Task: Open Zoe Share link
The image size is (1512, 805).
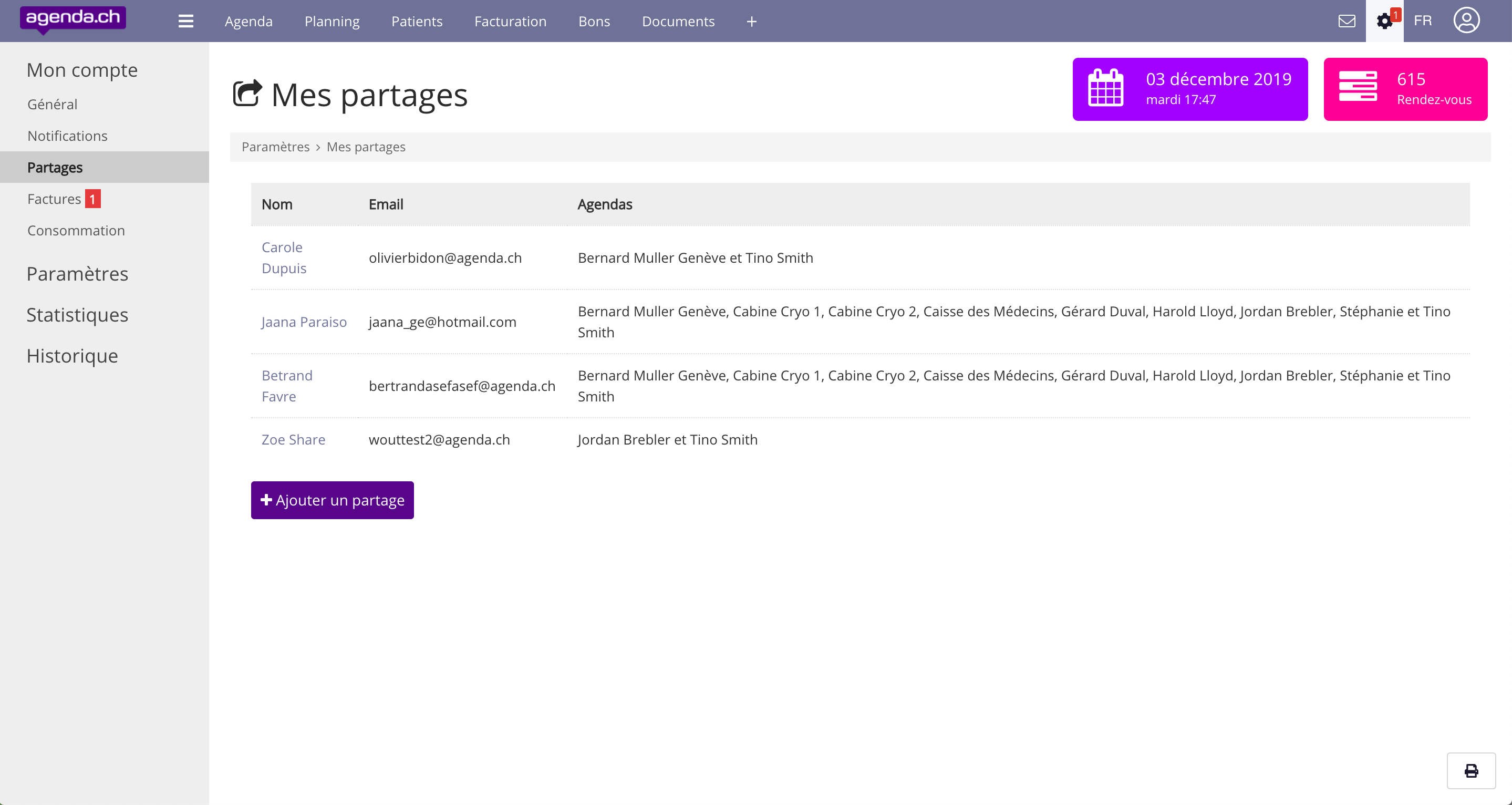Action: click(x=293, y=439)
